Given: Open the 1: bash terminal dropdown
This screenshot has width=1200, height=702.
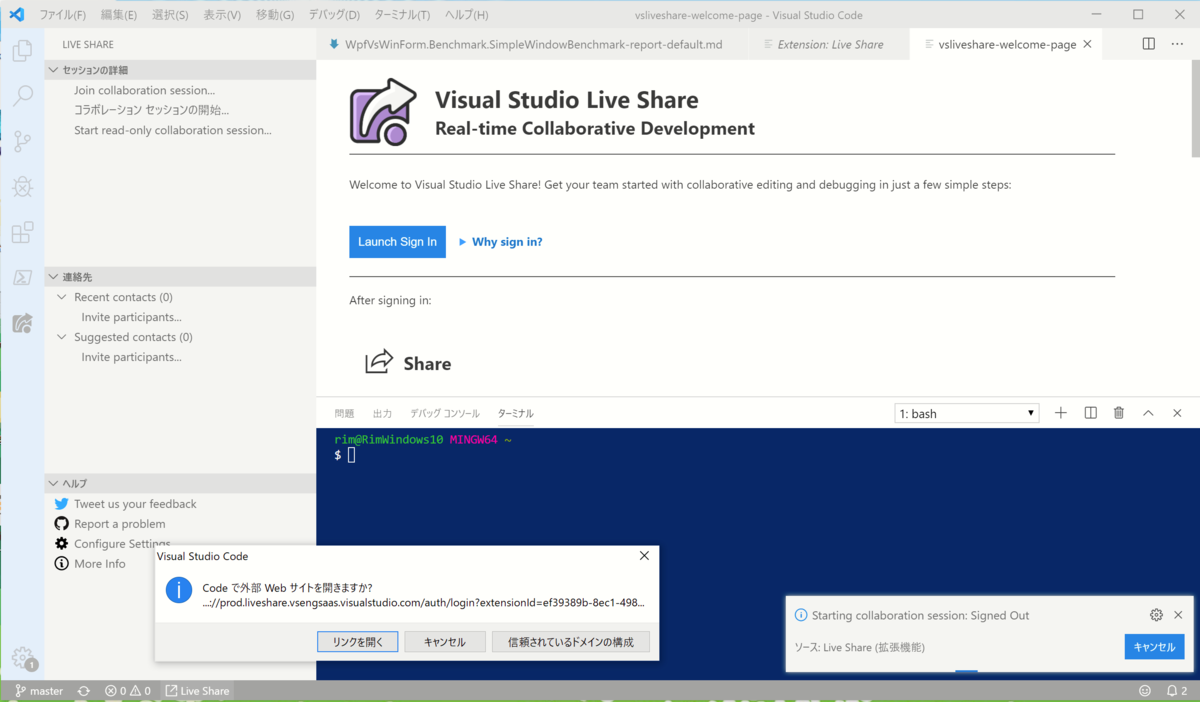Looking at the screenshot, I should [x=967, y=413].
